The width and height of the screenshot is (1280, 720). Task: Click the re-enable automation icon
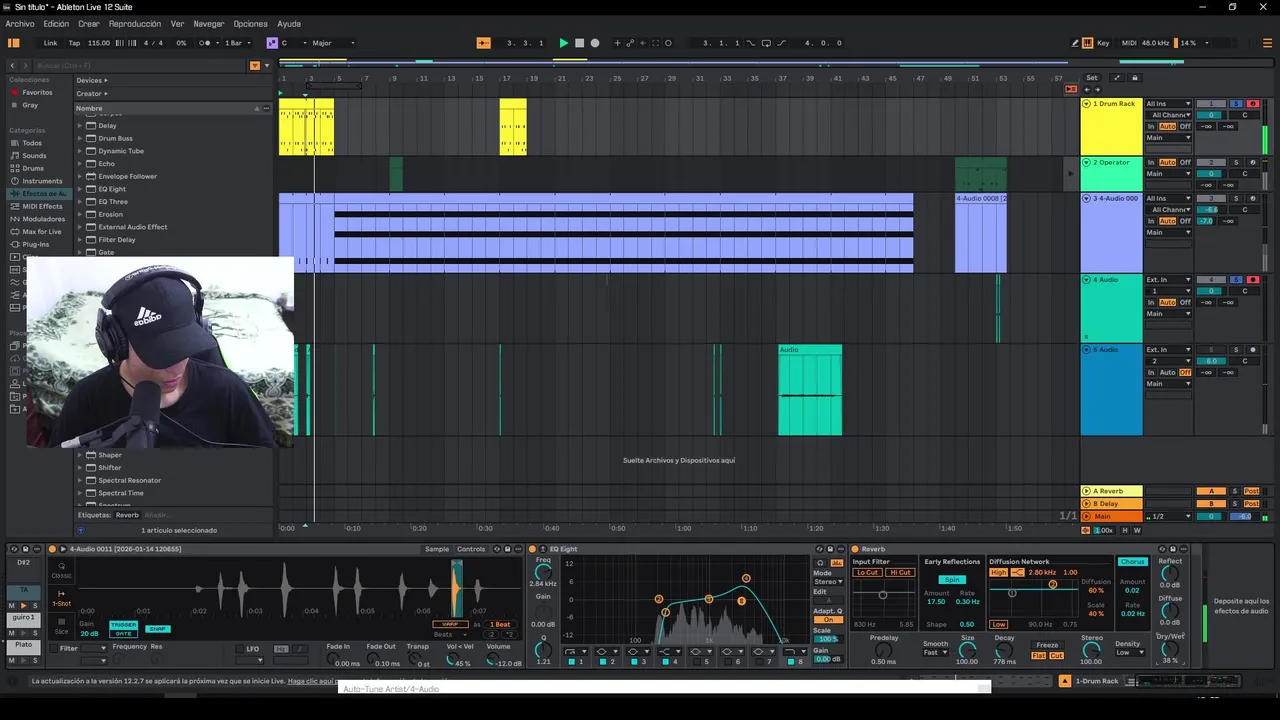pyautogui.click(x=643, y=43)
